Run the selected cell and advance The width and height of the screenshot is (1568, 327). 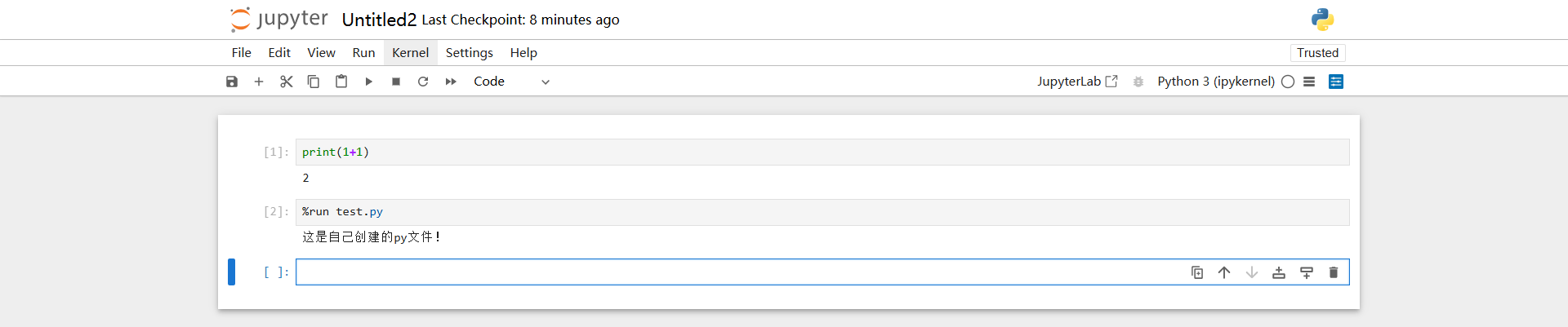point(368,82)
